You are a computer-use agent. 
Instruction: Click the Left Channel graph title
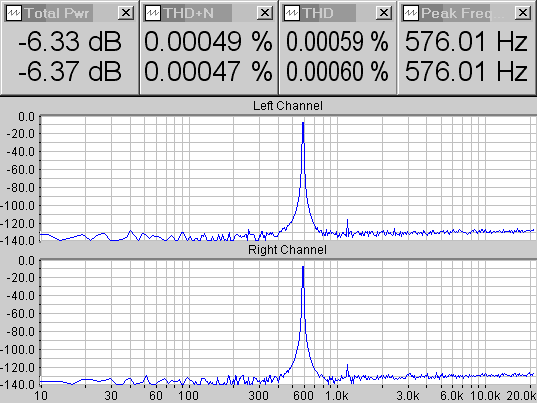pos(288,105)
